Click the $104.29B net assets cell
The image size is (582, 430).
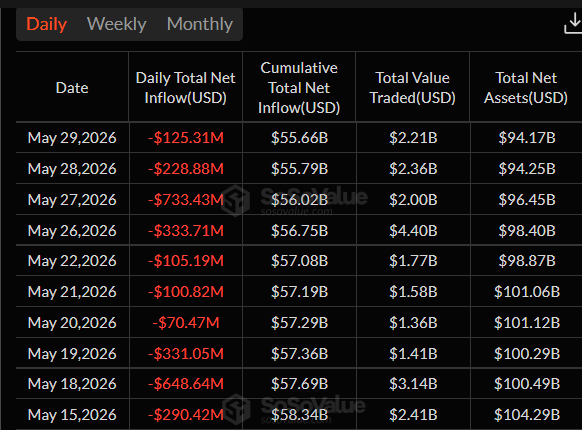527,415
